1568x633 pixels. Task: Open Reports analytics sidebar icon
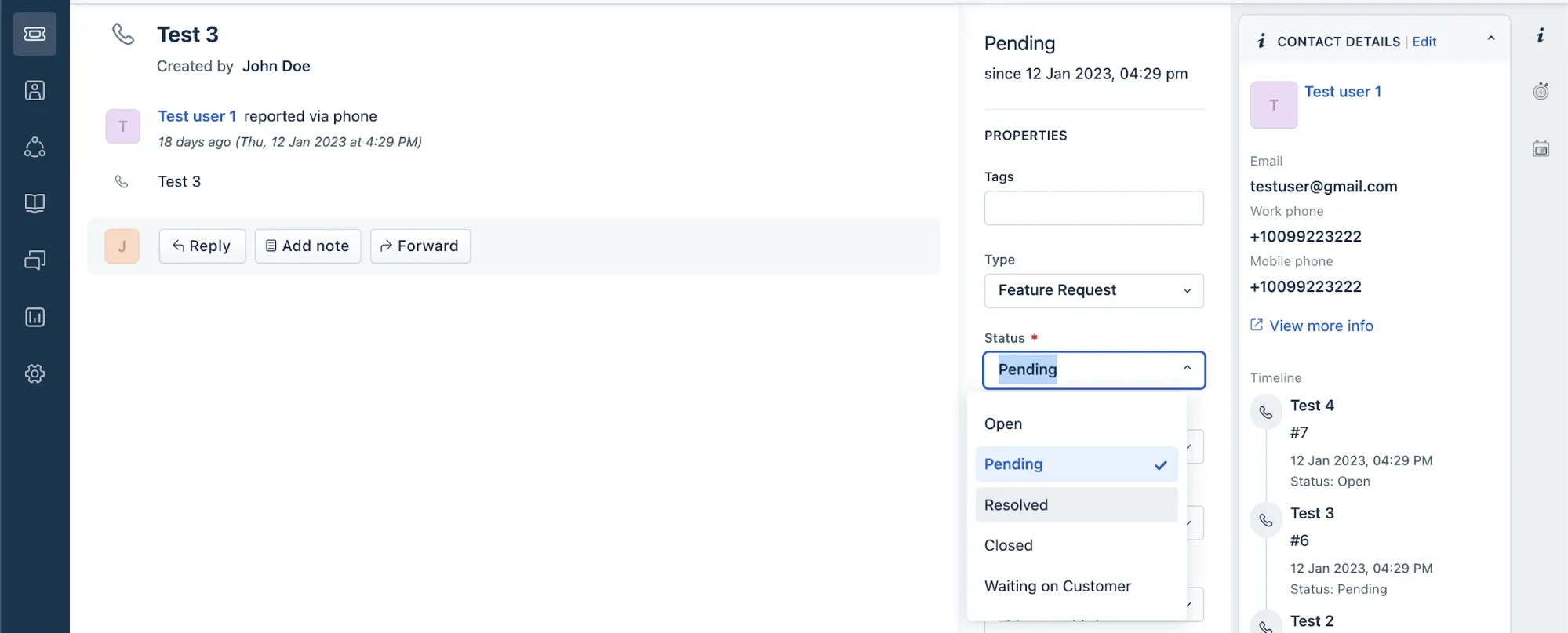pyautogui.click(x=35, y=317)
